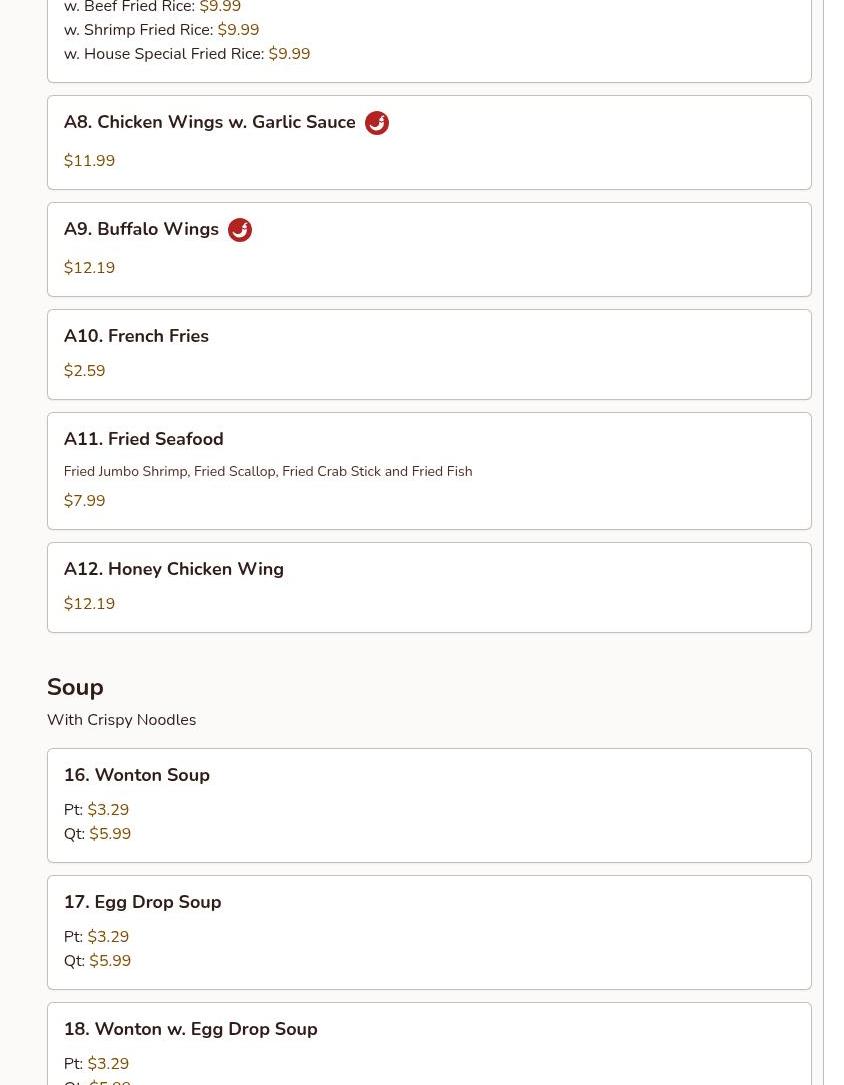Choose the Pt price under Egg Drop Soup
The height and width of the screenshot is (1085, 844).
(96, 937)
